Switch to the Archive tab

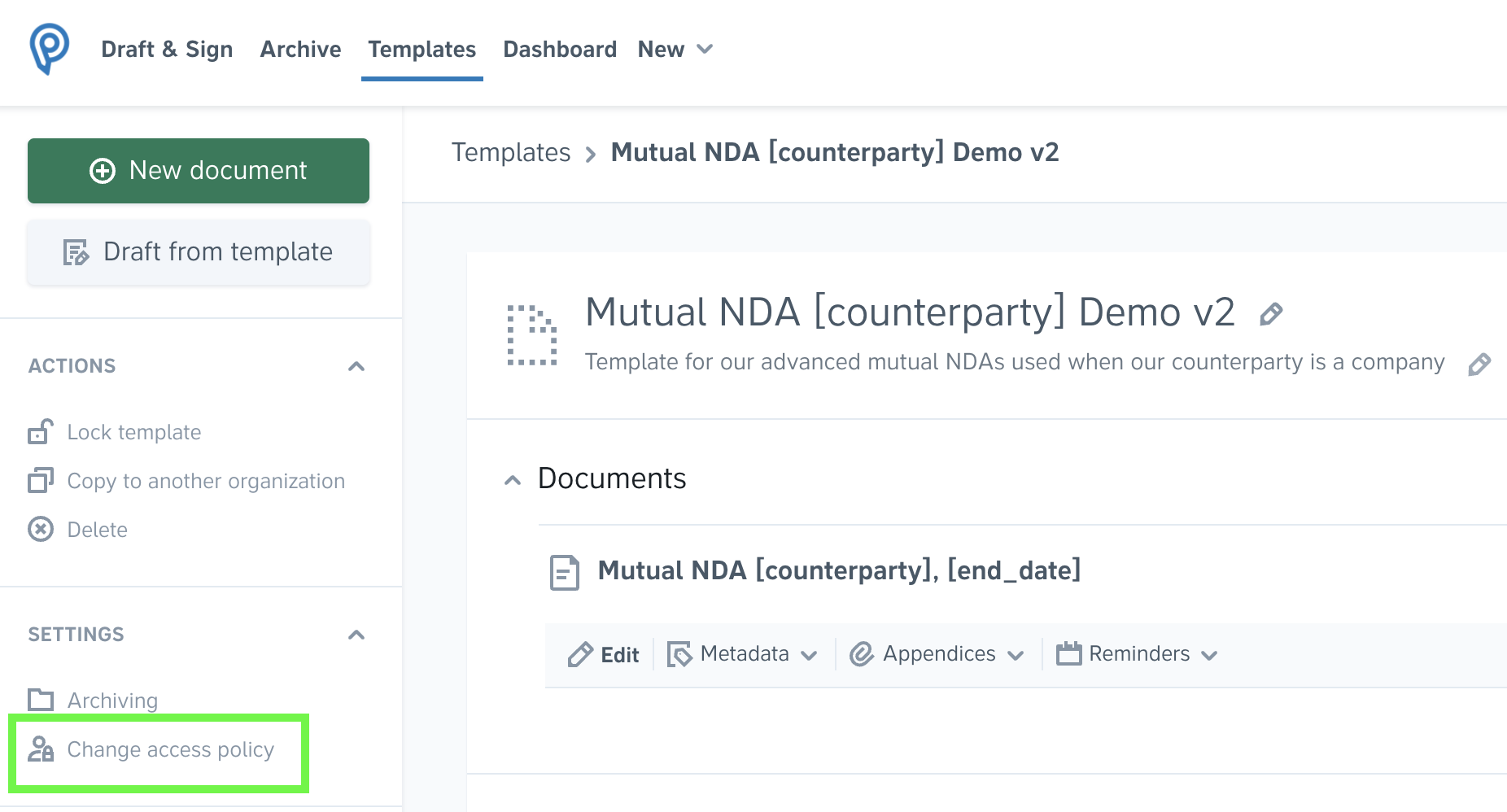[300, 50]
